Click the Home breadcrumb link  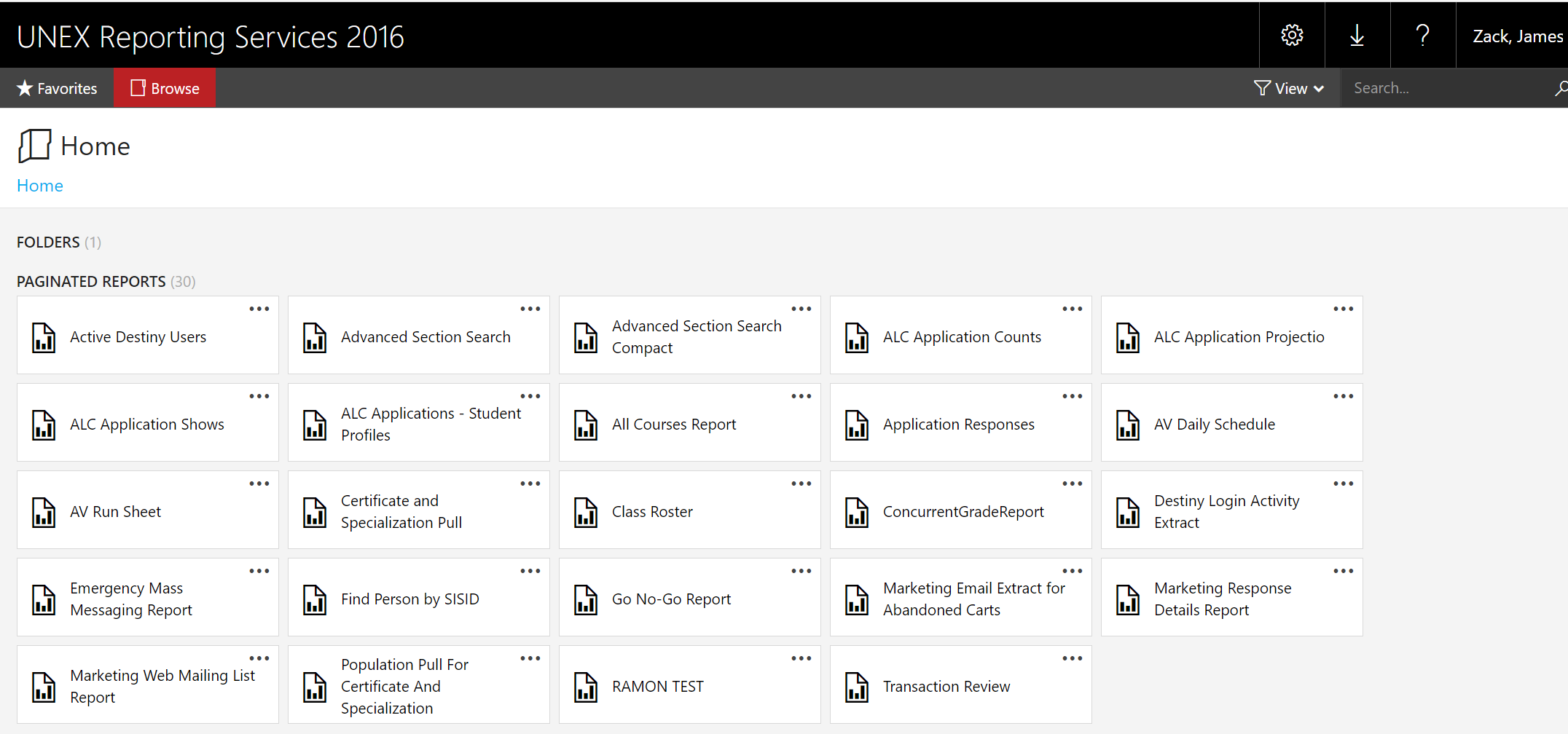pos(40,186)
